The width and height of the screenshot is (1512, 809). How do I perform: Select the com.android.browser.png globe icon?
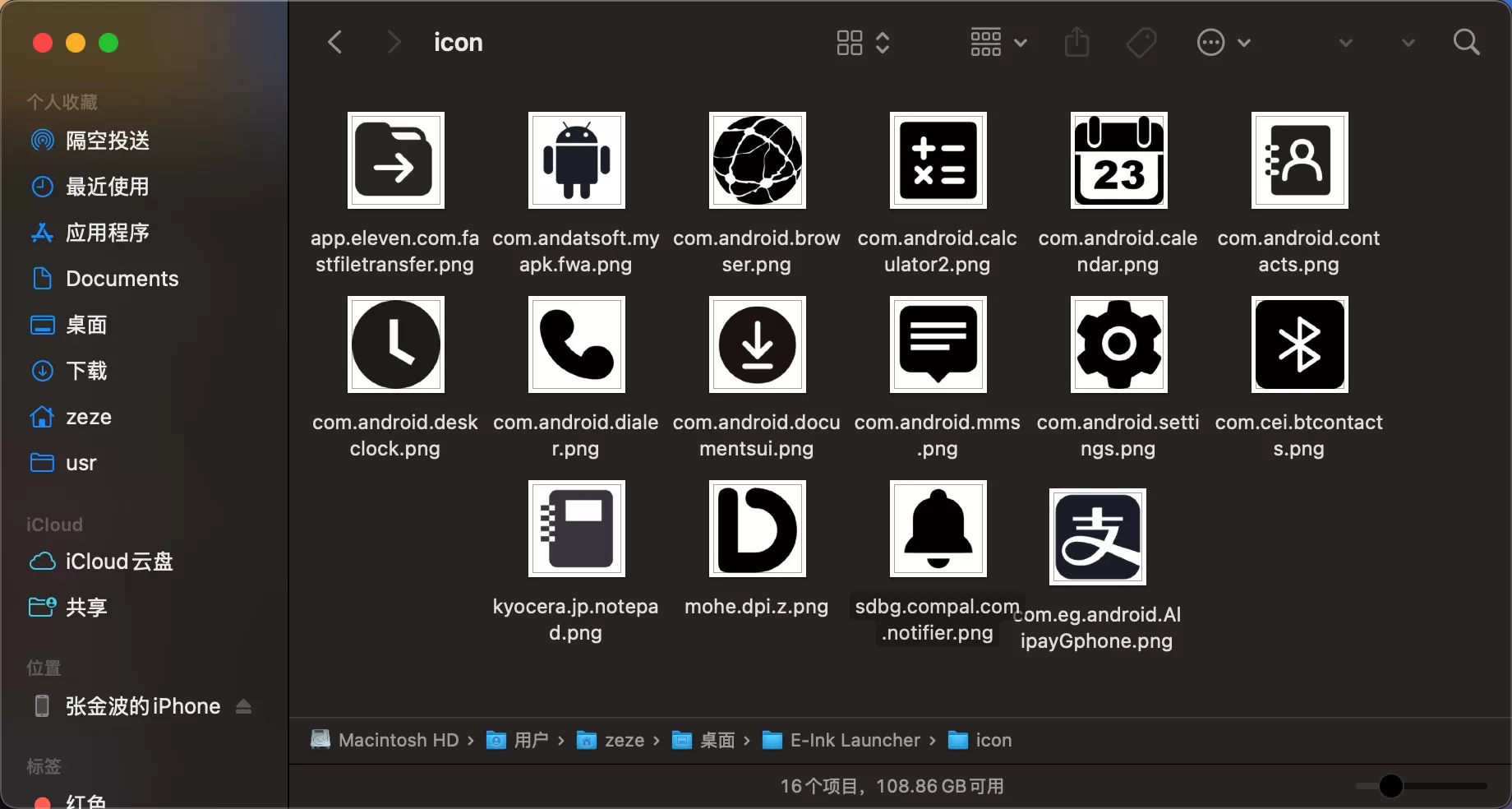[x=757, y=160]
